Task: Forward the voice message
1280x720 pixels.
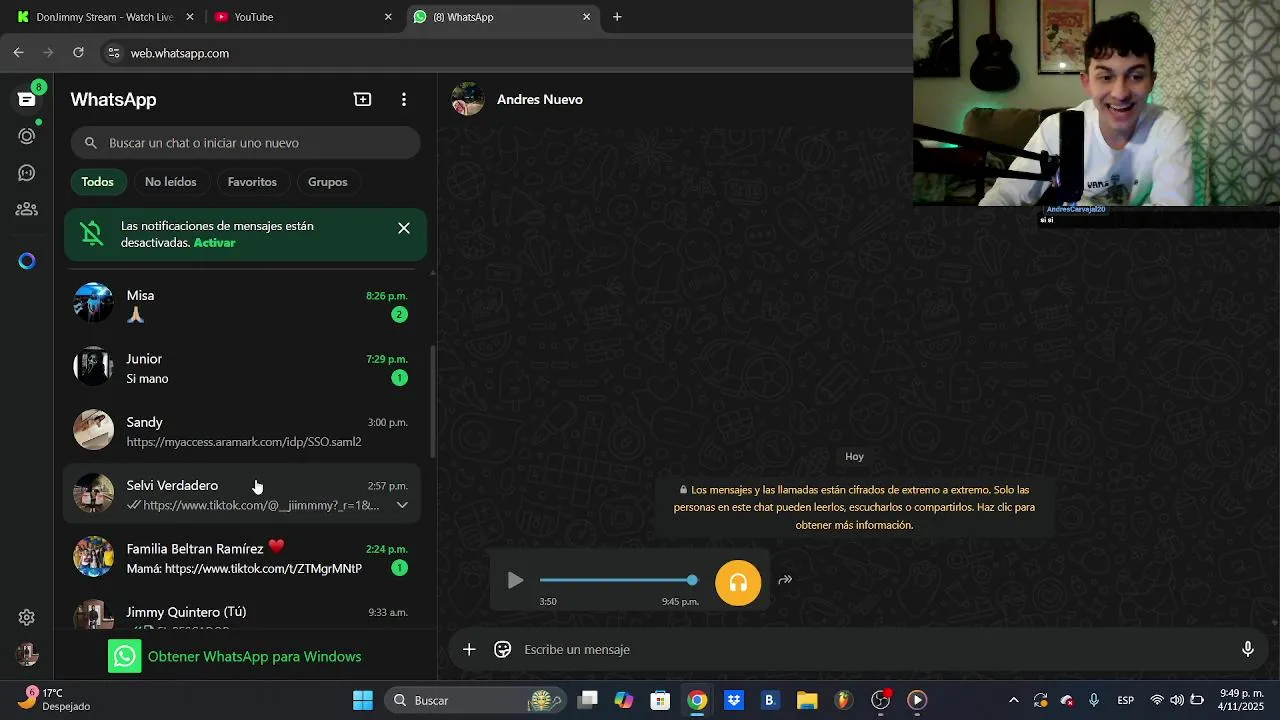Action: click(x=785, y=579)
